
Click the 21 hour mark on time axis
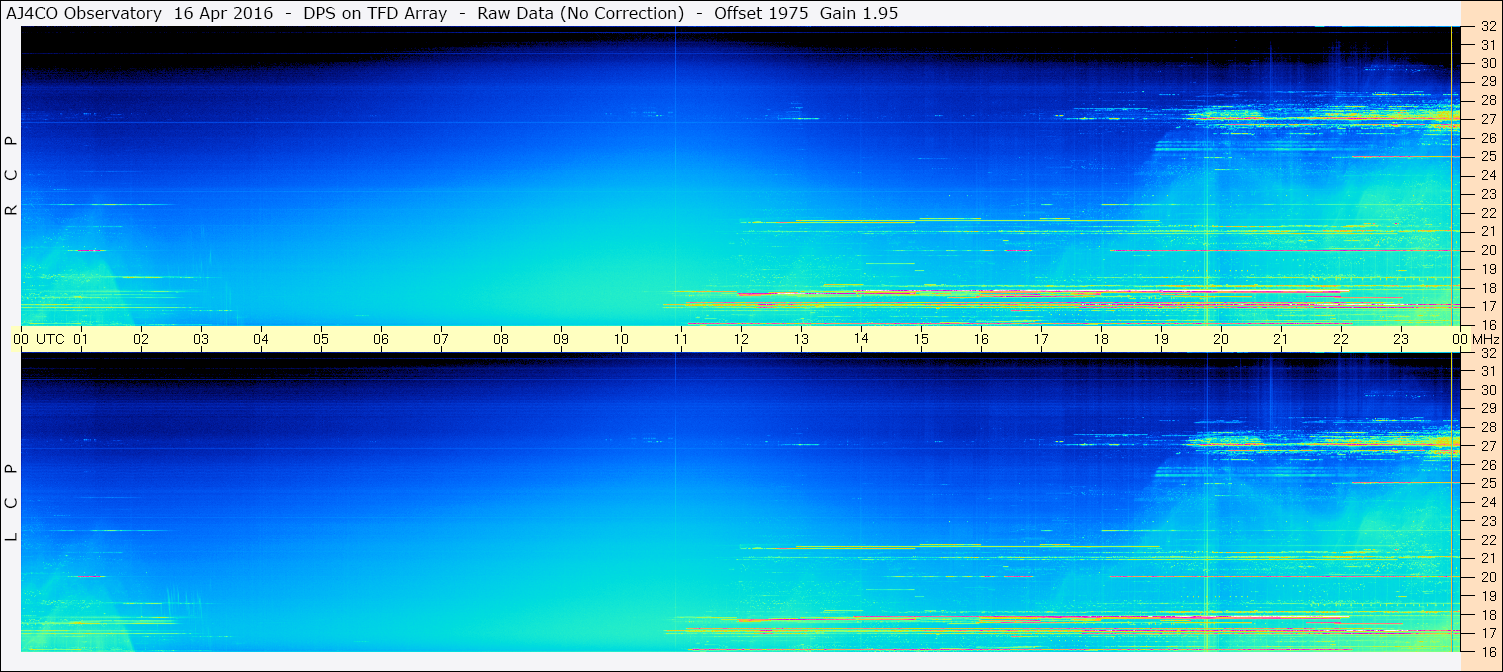1281,339
